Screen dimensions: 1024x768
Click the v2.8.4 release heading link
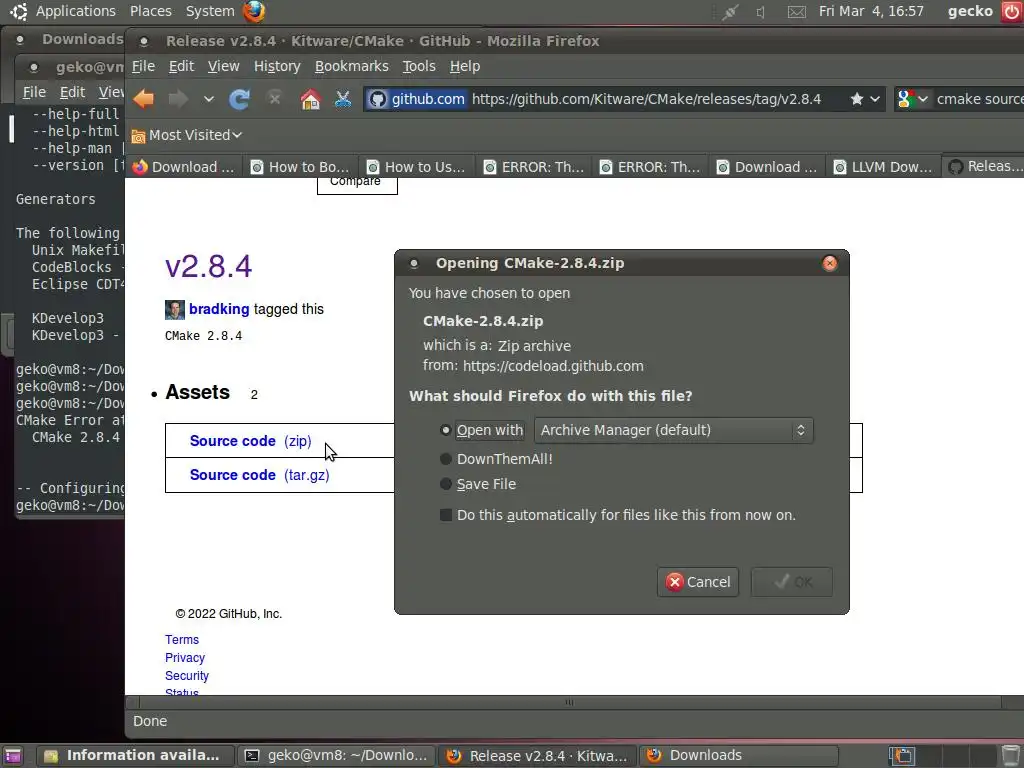208,266
